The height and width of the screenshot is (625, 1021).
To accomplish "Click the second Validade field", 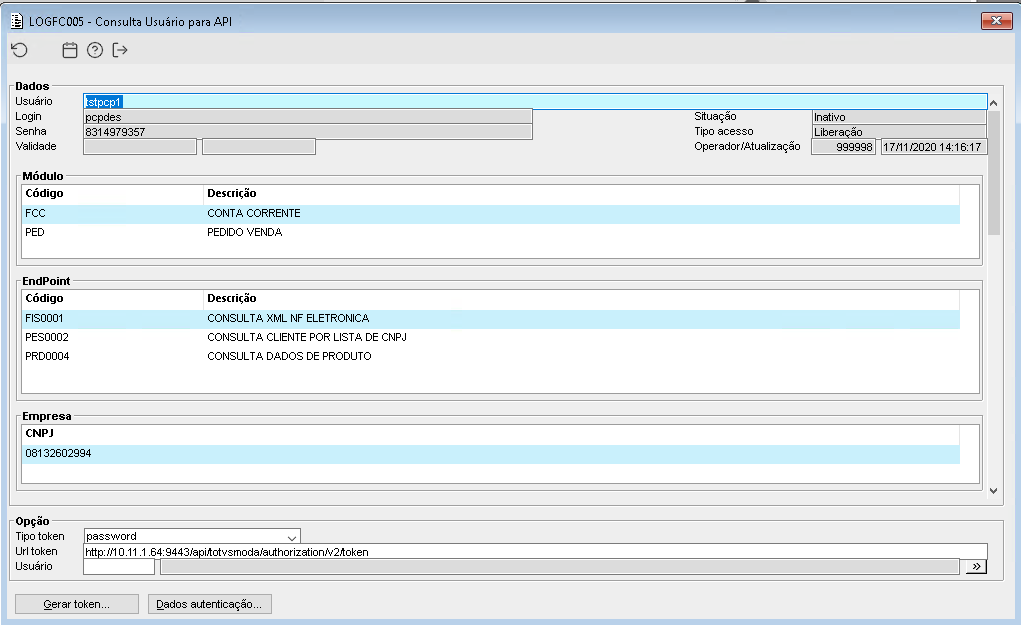I will click(259, 147).
